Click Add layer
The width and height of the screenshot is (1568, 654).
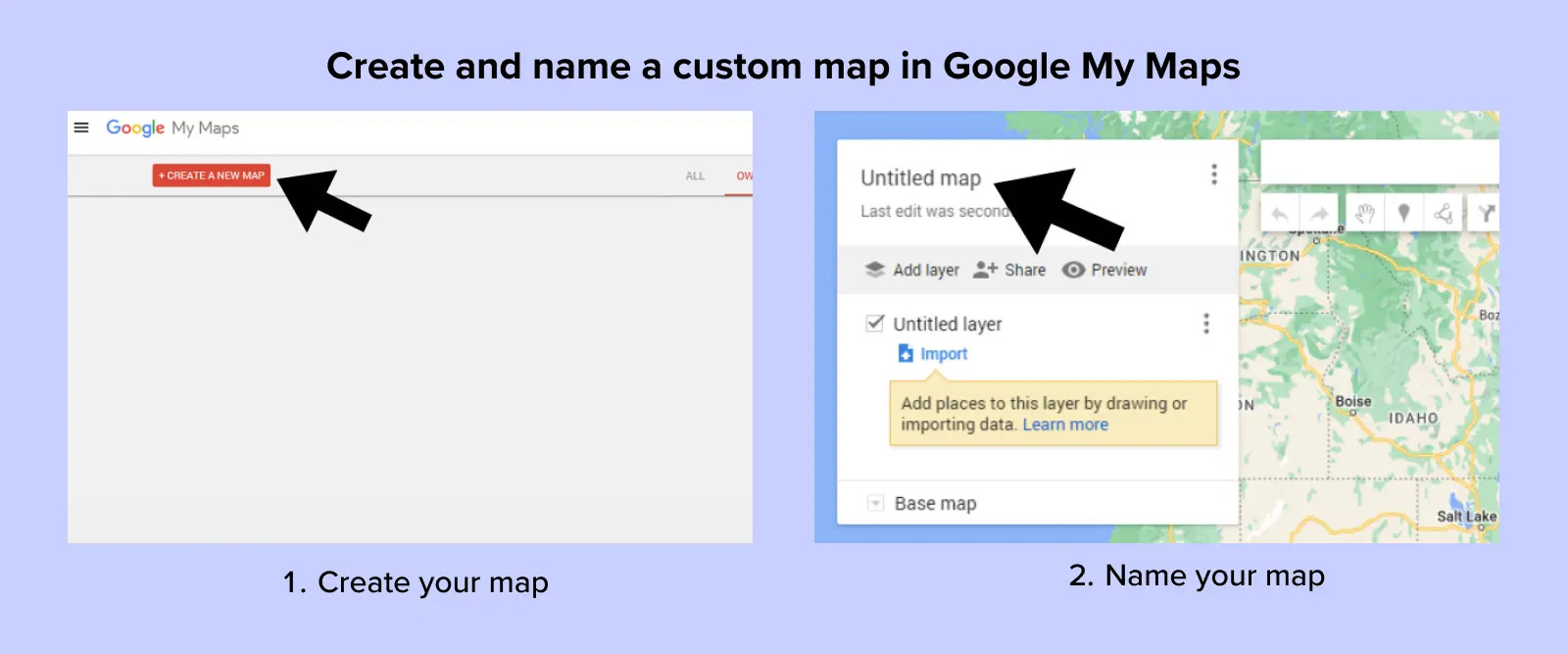point(912,271)
